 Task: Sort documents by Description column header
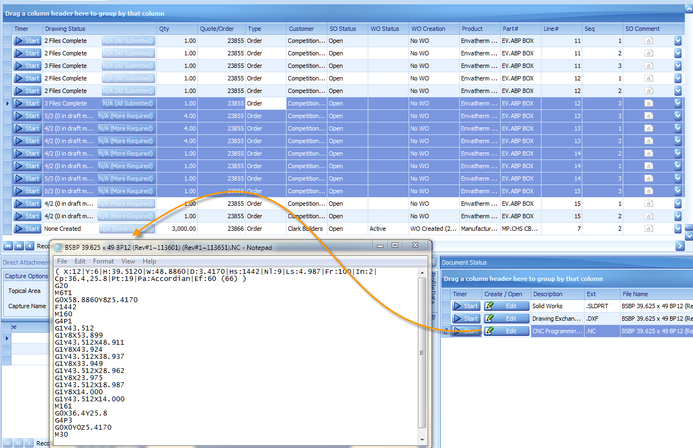point(557,294)
